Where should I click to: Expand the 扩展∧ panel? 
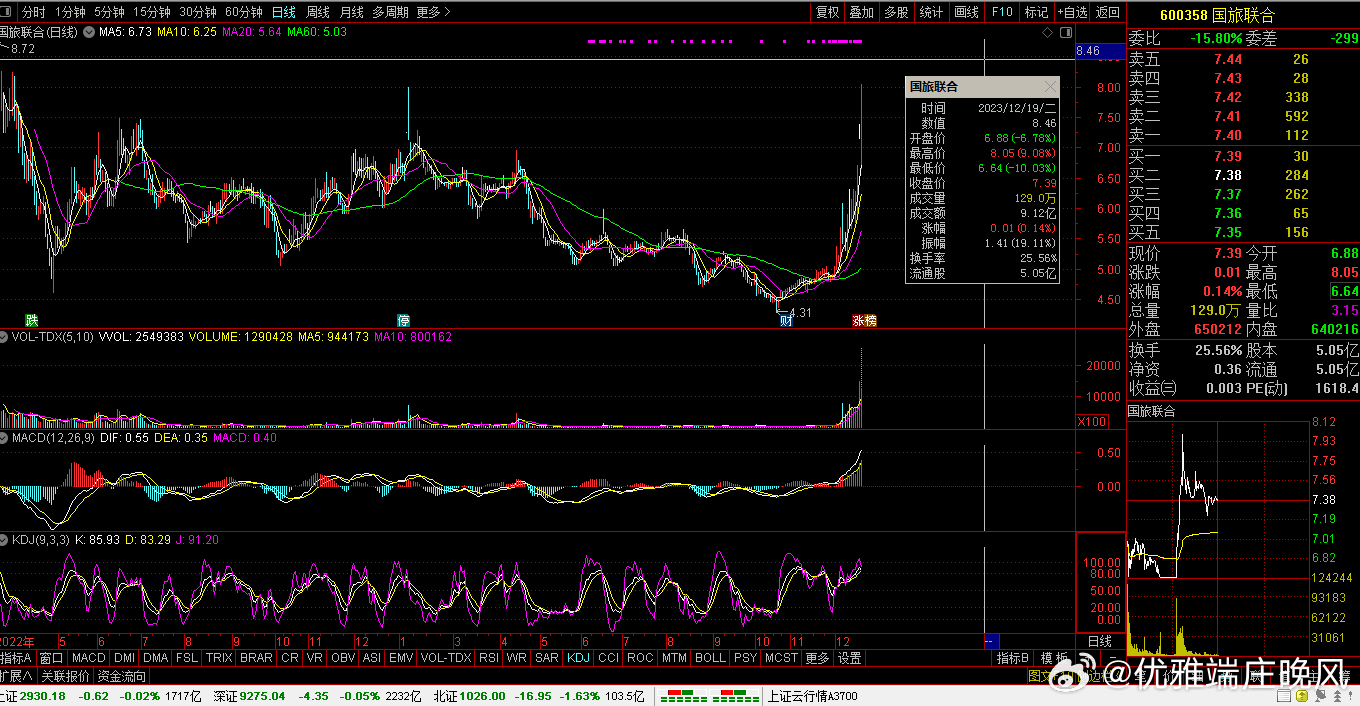coord(17,676)
